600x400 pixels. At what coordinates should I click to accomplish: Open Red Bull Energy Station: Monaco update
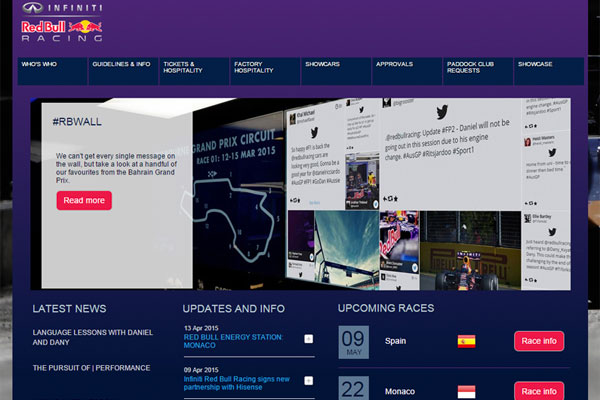pos(233,341)
